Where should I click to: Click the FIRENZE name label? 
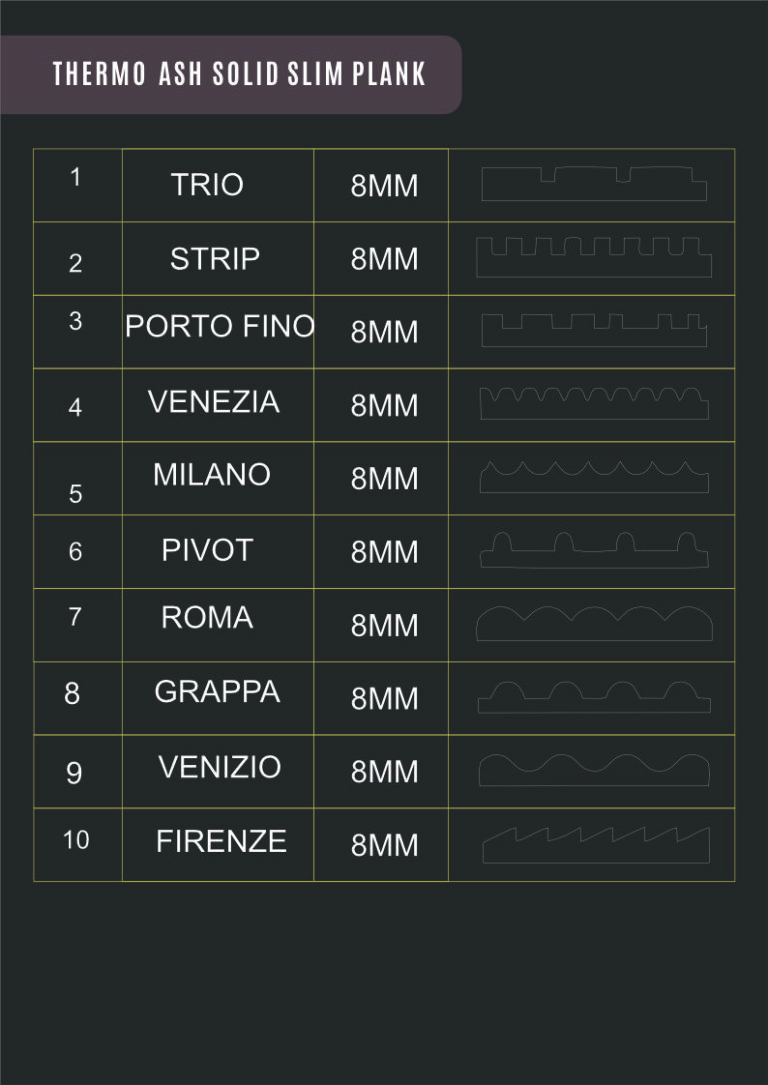(221, 841)
